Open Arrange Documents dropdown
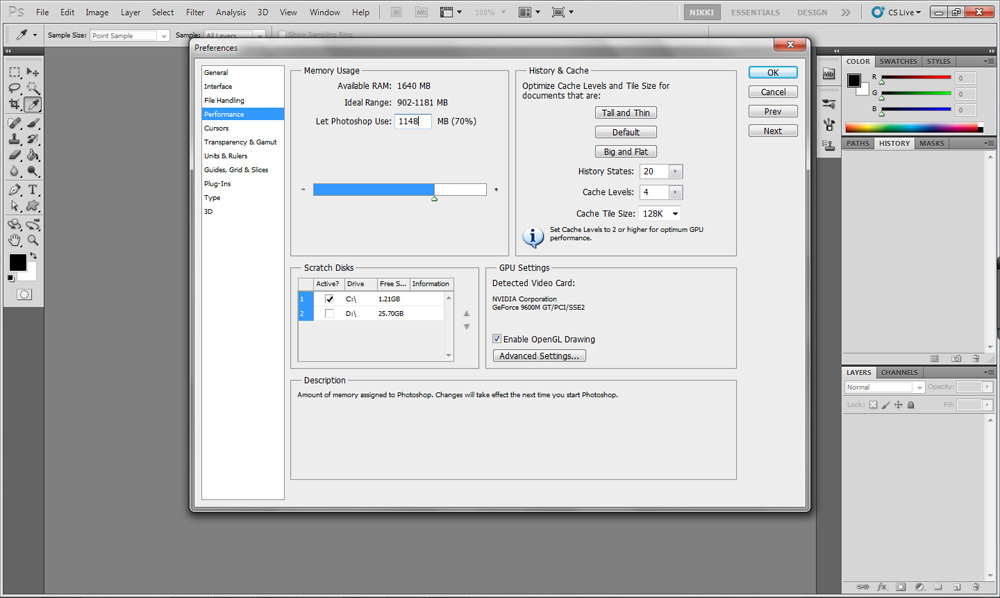The width and height of the screenshot is (1000, 598). [x=529, y=12]
